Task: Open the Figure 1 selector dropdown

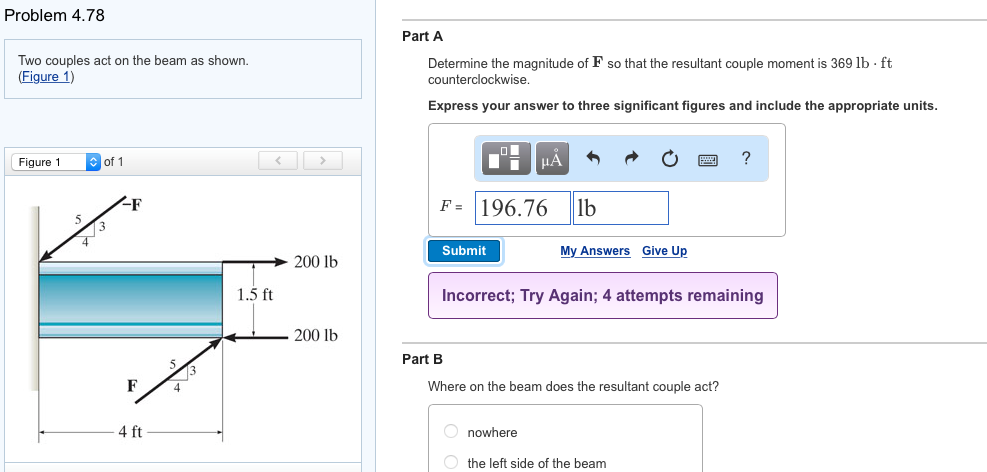Action: [56, 162]
